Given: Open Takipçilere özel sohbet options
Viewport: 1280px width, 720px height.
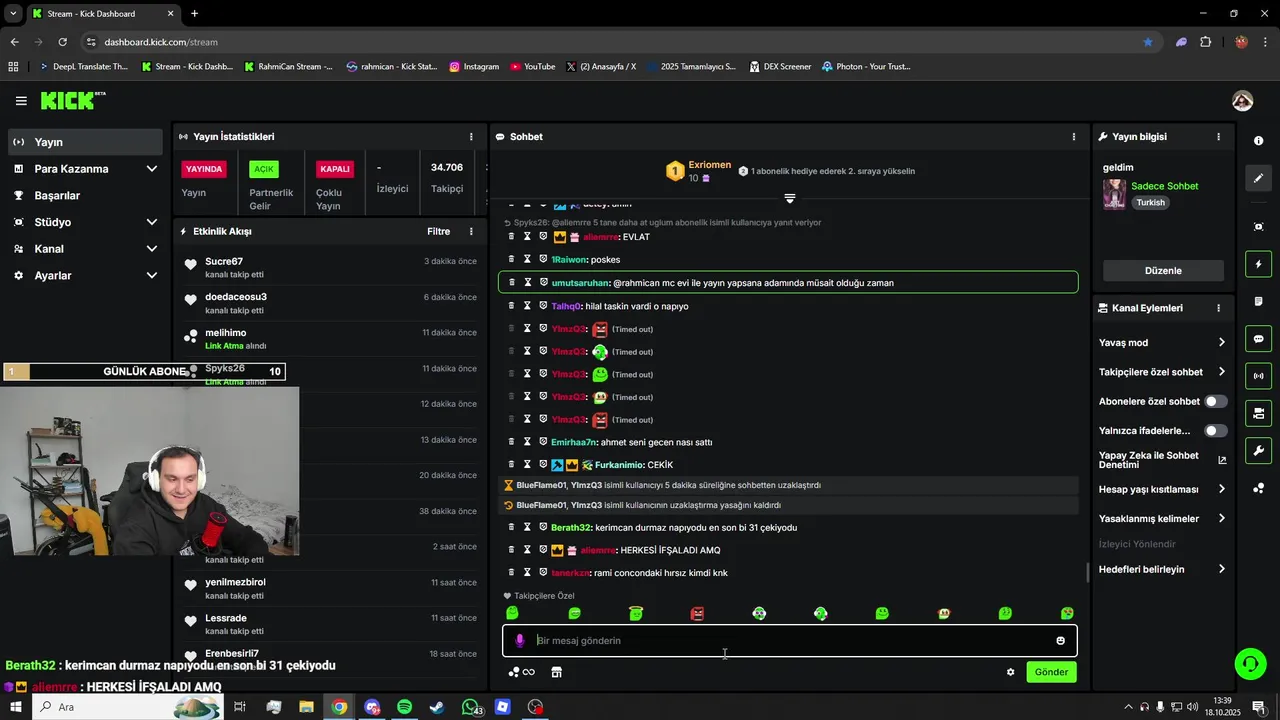Looking at the screenshot, I should click(x=1162, y=372).
